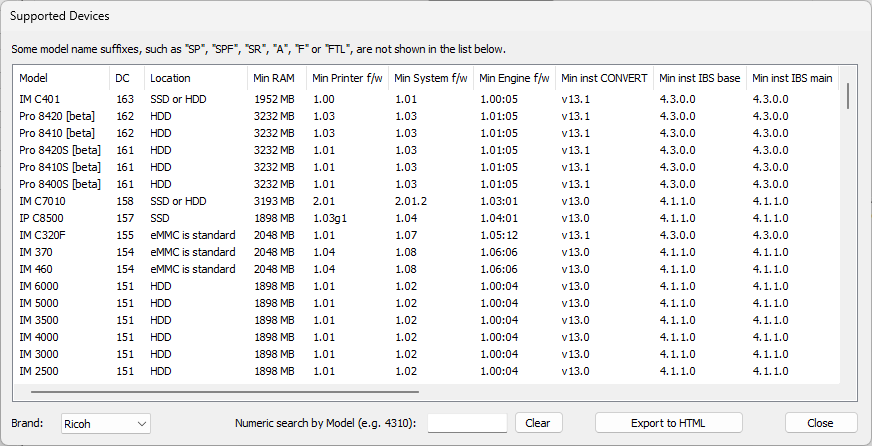Close the Supported Devices dialog
The height and width of the screenshot is (446, 872).
[820, 423]
